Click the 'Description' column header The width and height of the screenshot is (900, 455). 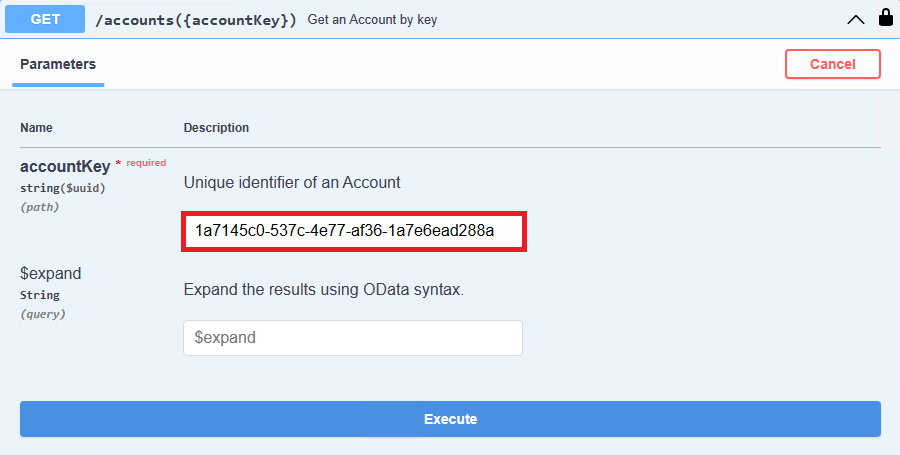216,128
